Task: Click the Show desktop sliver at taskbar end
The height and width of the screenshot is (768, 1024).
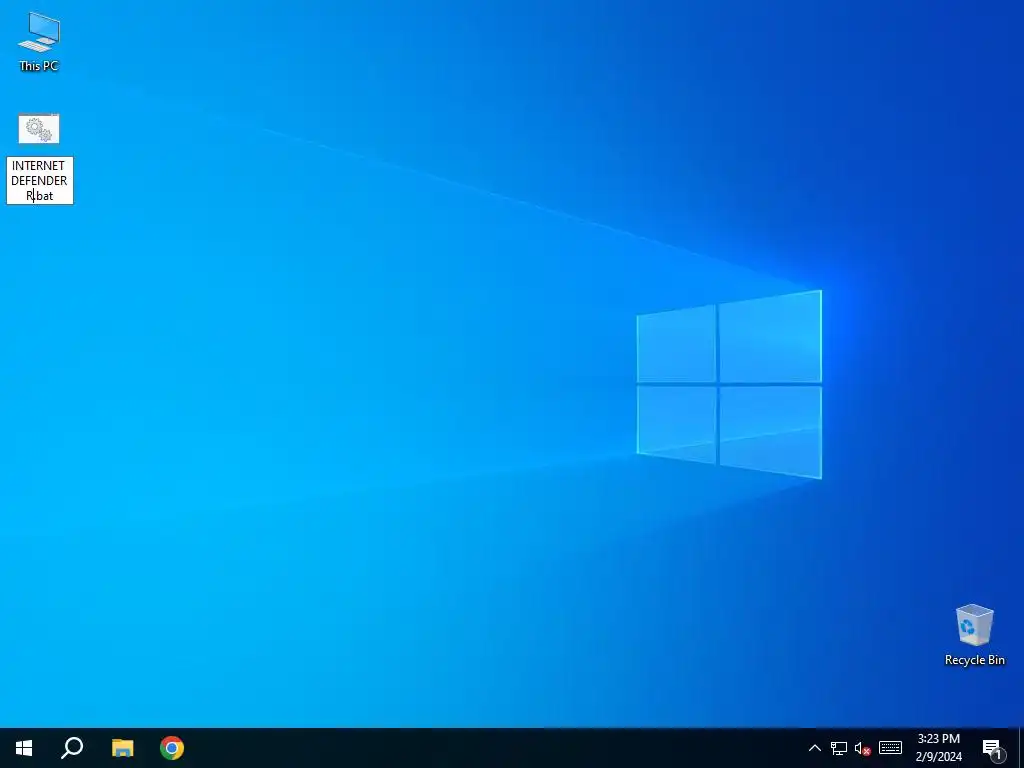Action: click(1021, 748)
